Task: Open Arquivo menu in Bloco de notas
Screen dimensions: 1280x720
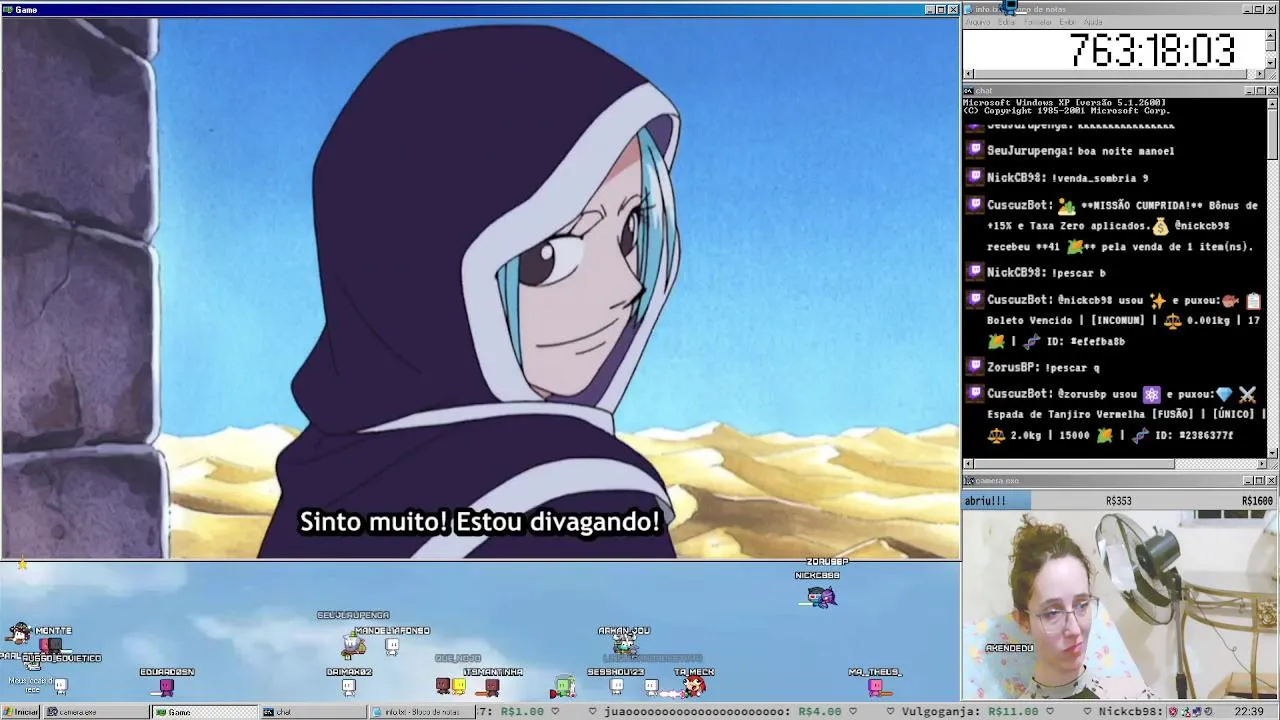Action: point(978,22)
